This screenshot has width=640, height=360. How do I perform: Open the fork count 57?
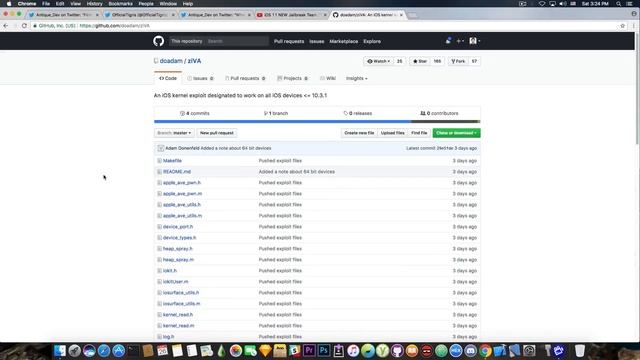pos(474,61)
